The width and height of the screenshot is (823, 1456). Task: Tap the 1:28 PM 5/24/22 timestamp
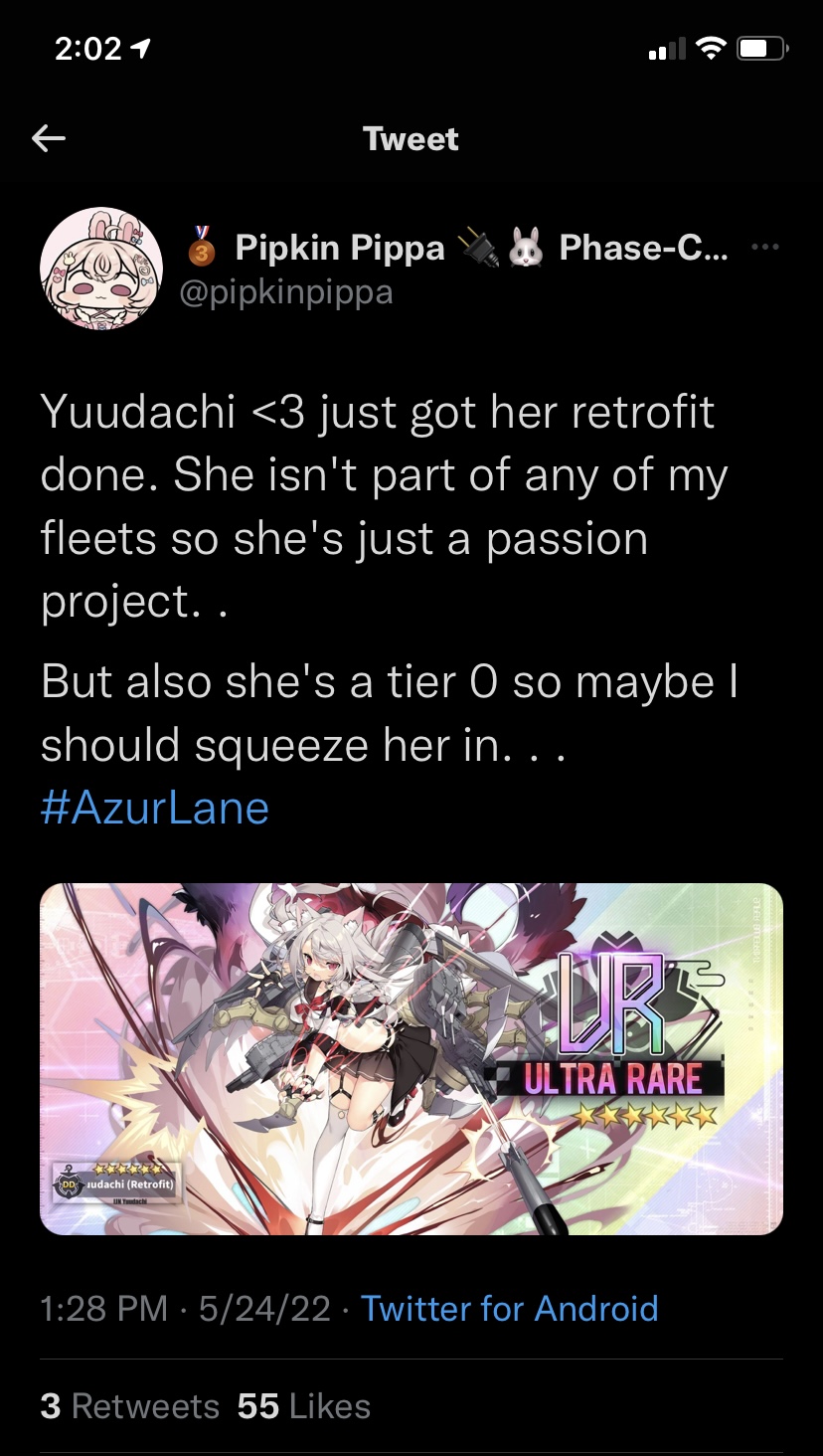click(x=185, y=1308)
